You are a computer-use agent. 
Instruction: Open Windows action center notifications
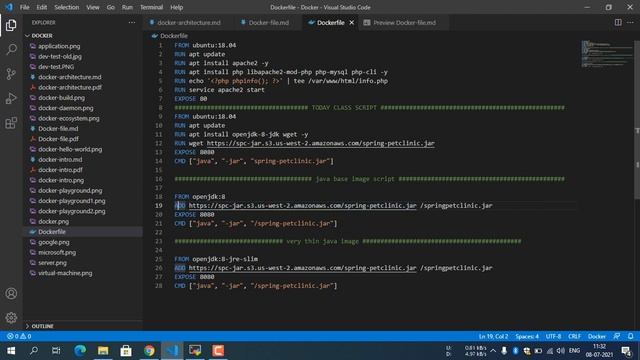(x=627, y=351)
